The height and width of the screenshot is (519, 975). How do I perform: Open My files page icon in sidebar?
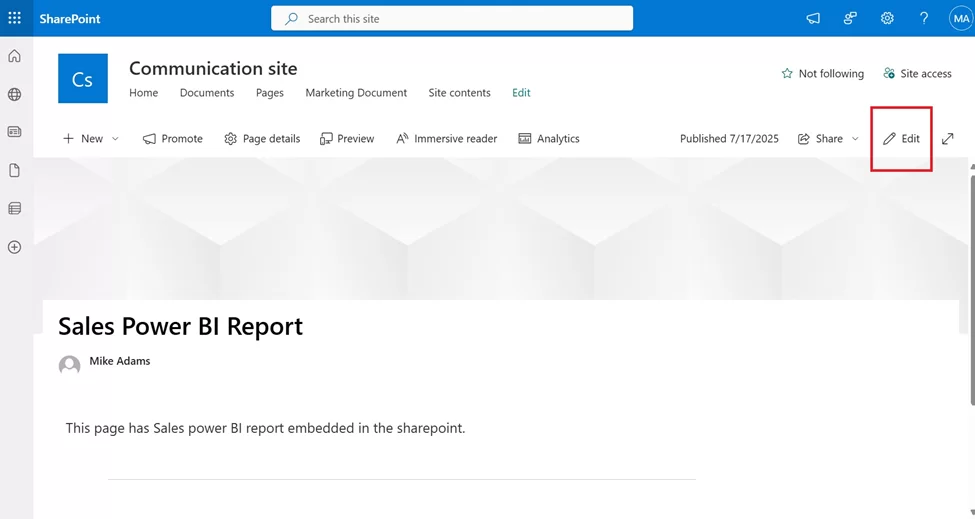[x=14, y=170]
